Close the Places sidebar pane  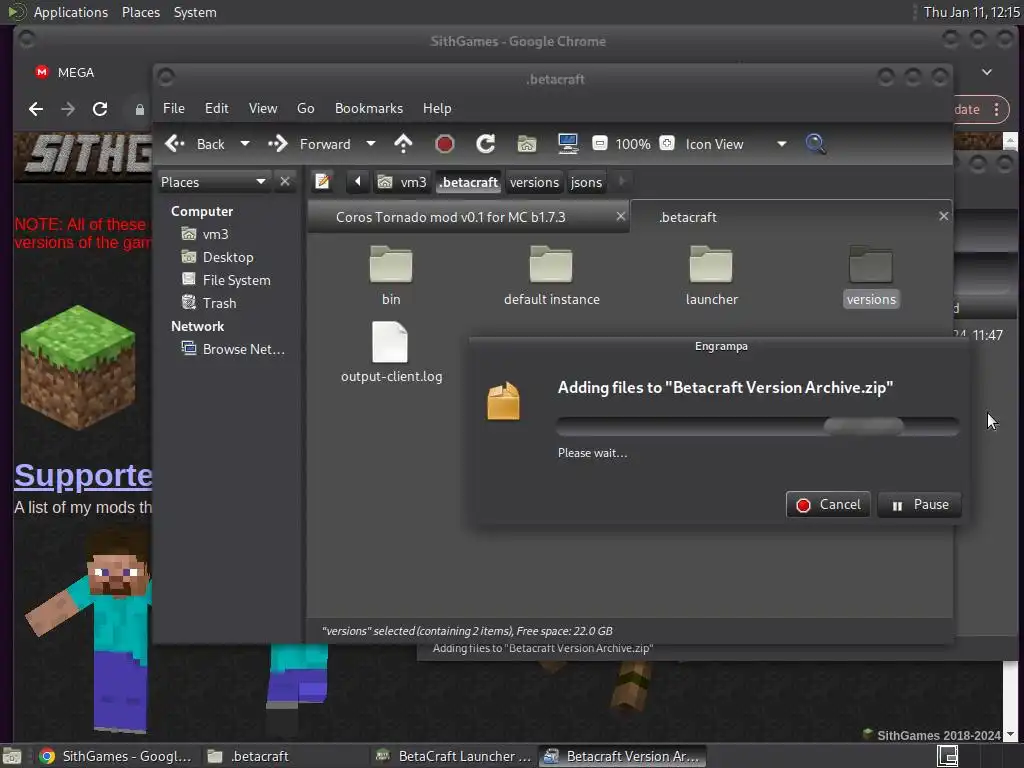(285, 182)
